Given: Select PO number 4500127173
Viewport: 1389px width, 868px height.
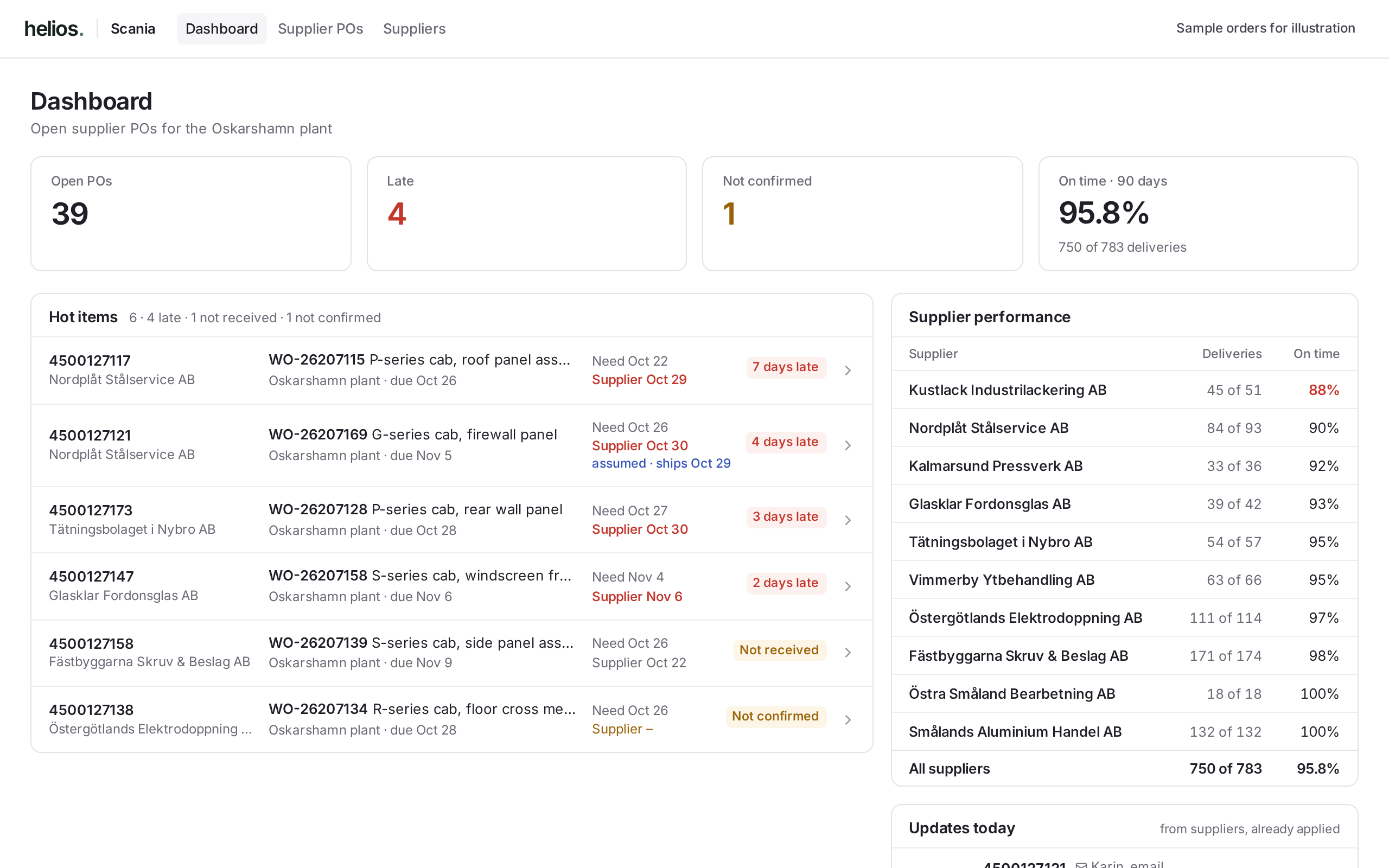Looking at the screenshot, I should click(x=91, y=510).
